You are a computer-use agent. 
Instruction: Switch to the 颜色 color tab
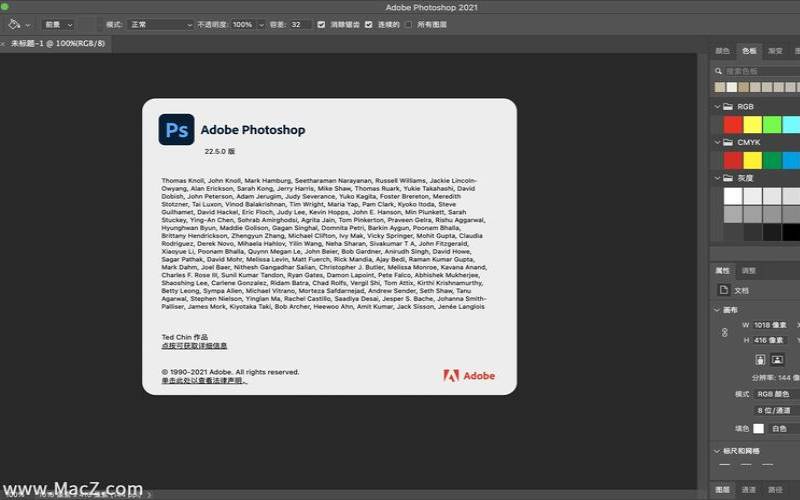722,51
